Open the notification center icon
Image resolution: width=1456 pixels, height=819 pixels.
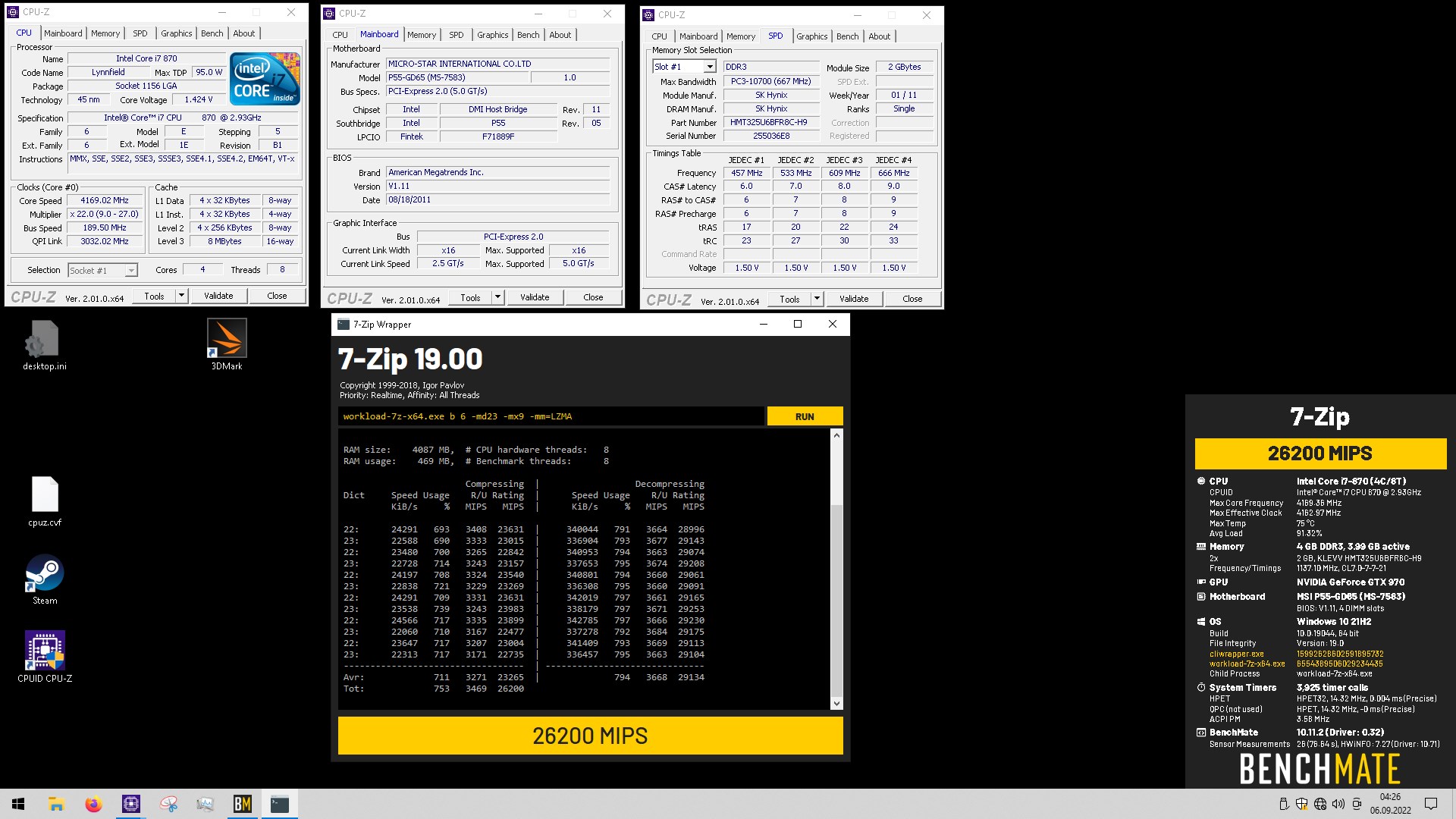1431,804
